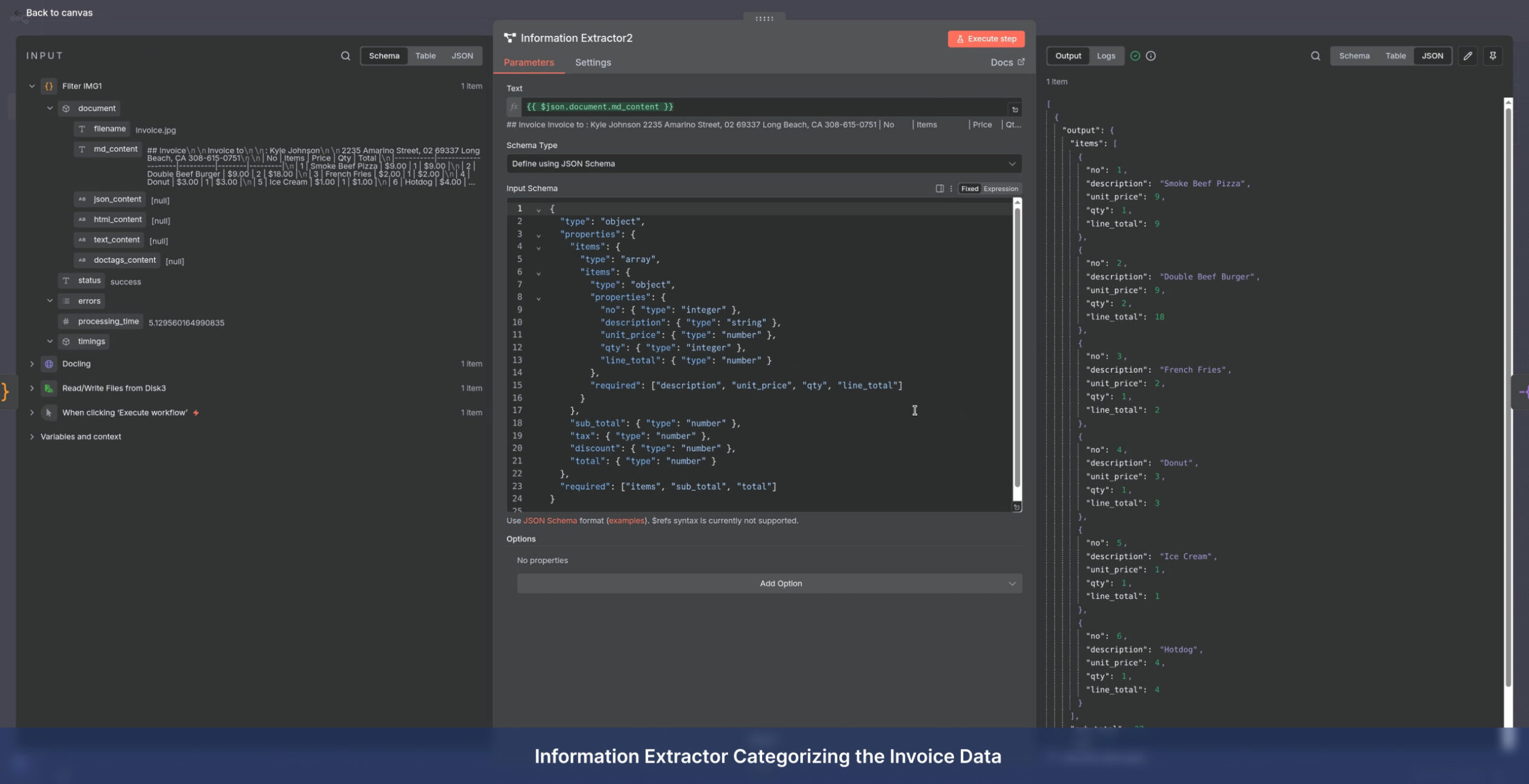Select Fixed mode for Input Schema
This screenshot has height=784, width=1529.
coord(969,189)
